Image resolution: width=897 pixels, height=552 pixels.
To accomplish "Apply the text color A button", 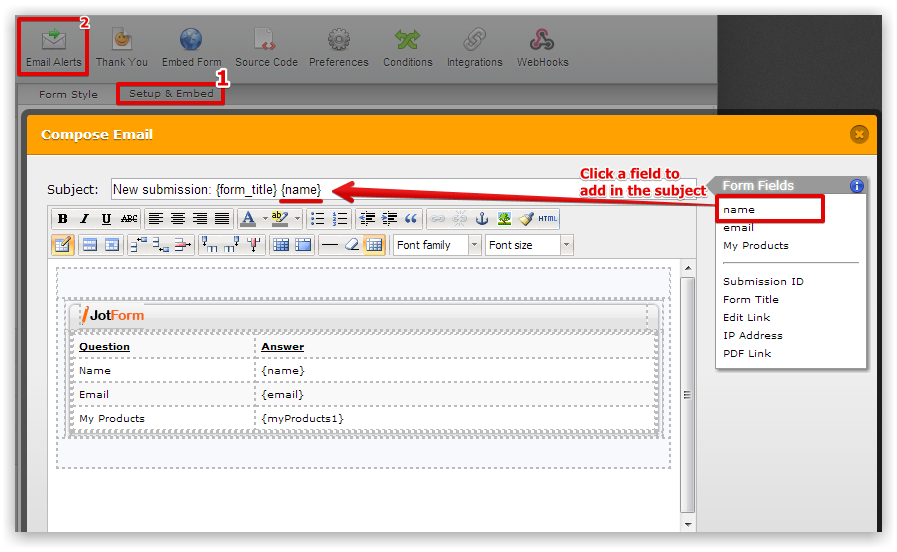I will 248,219.
